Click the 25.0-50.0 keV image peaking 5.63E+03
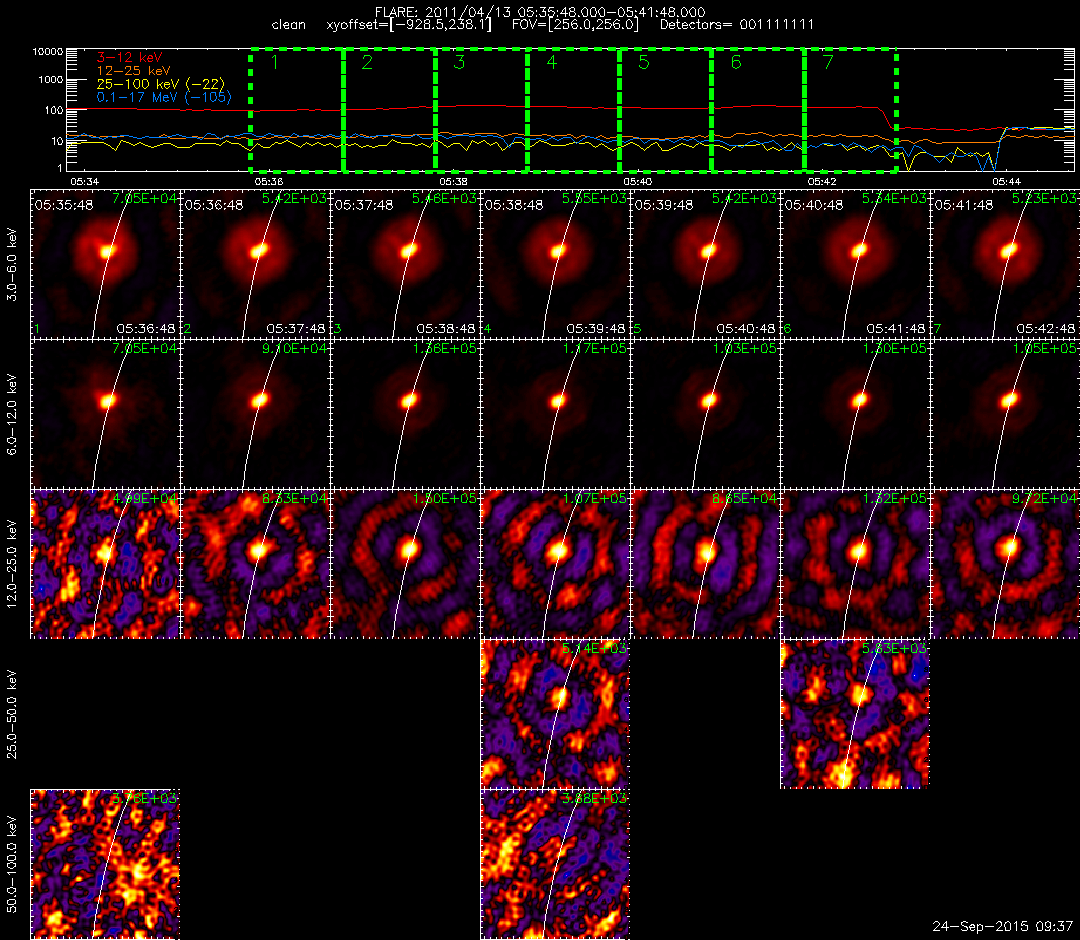 pyautogui.click(x=855, y=714)
